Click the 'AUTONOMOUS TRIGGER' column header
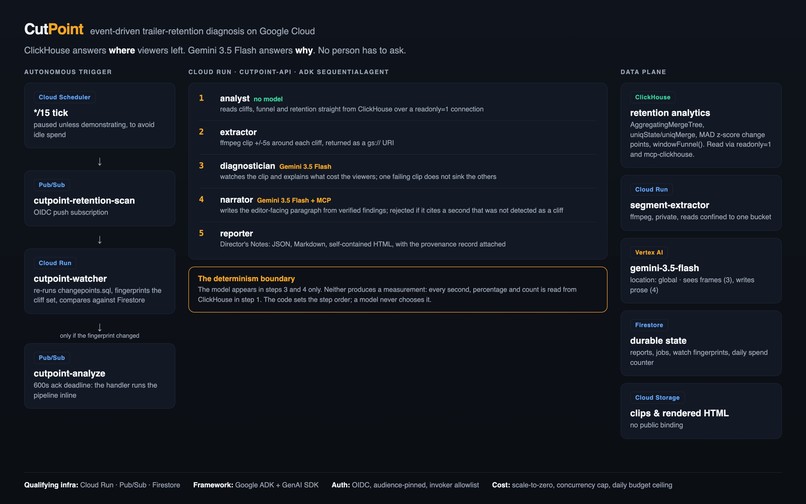The width and height of the screenshot is (806, 504). pos(68,72)
